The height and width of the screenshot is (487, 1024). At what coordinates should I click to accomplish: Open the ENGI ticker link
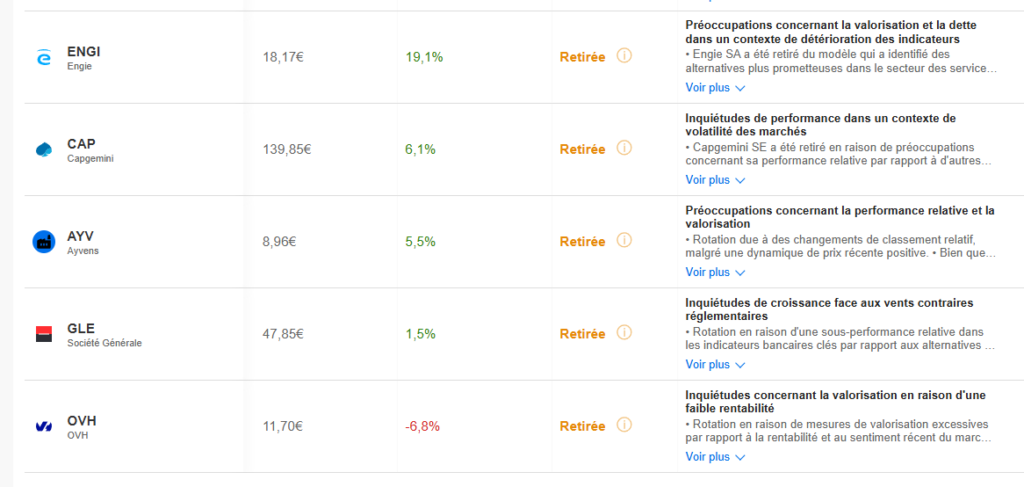(84, 51)
